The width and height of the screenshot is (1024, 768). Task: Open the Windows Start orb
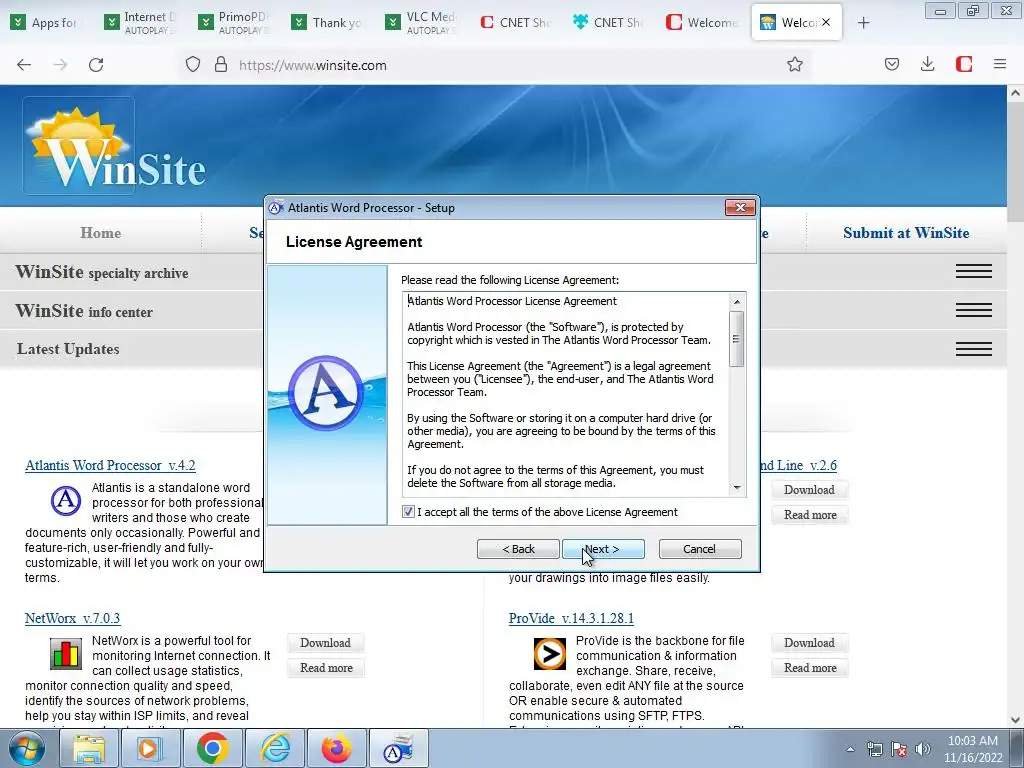click(27, 749)
